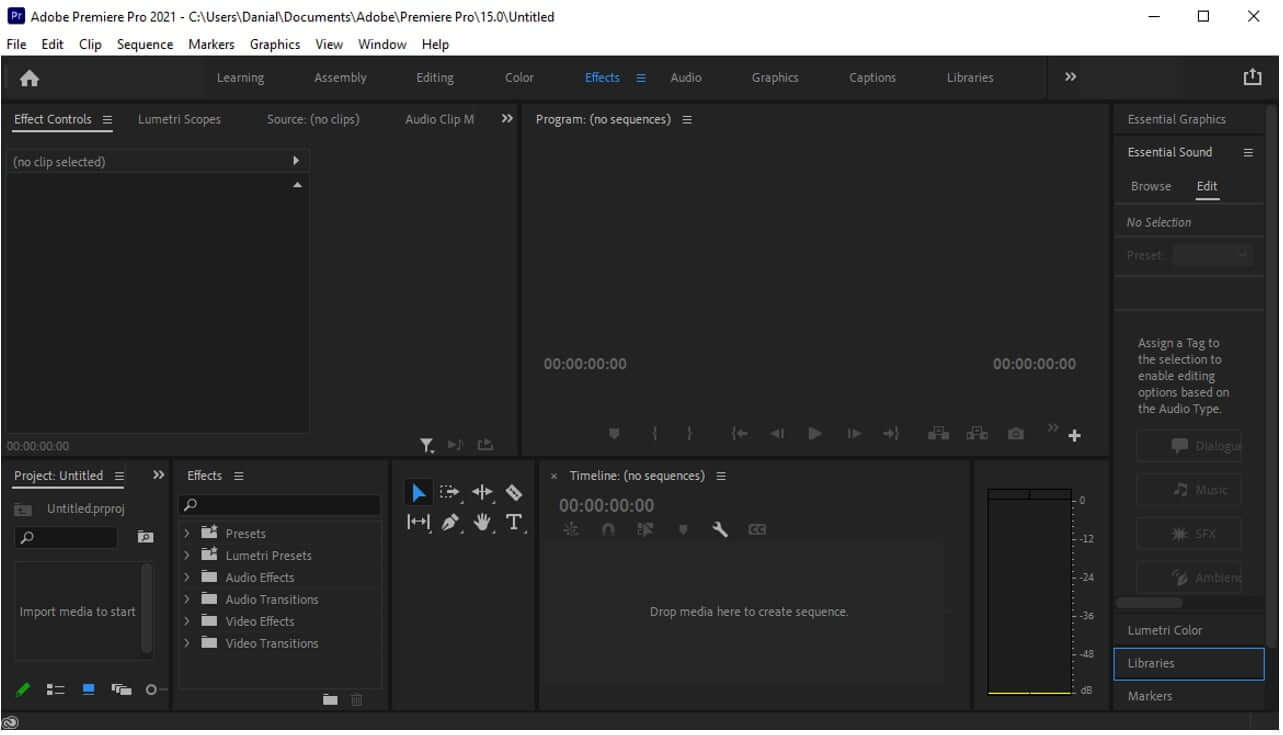Click Mark In brace in Program monitor

[654, 434]
